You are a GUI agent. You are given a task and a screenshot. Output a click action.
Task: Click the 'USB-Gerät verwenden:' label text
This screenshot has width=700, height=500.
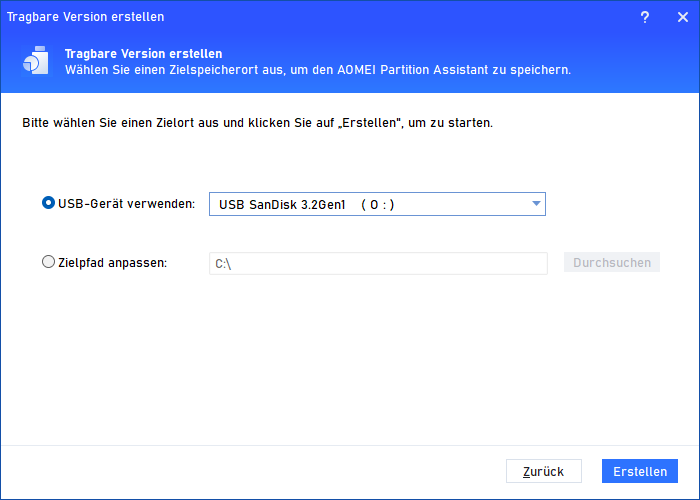coord(127,204)
